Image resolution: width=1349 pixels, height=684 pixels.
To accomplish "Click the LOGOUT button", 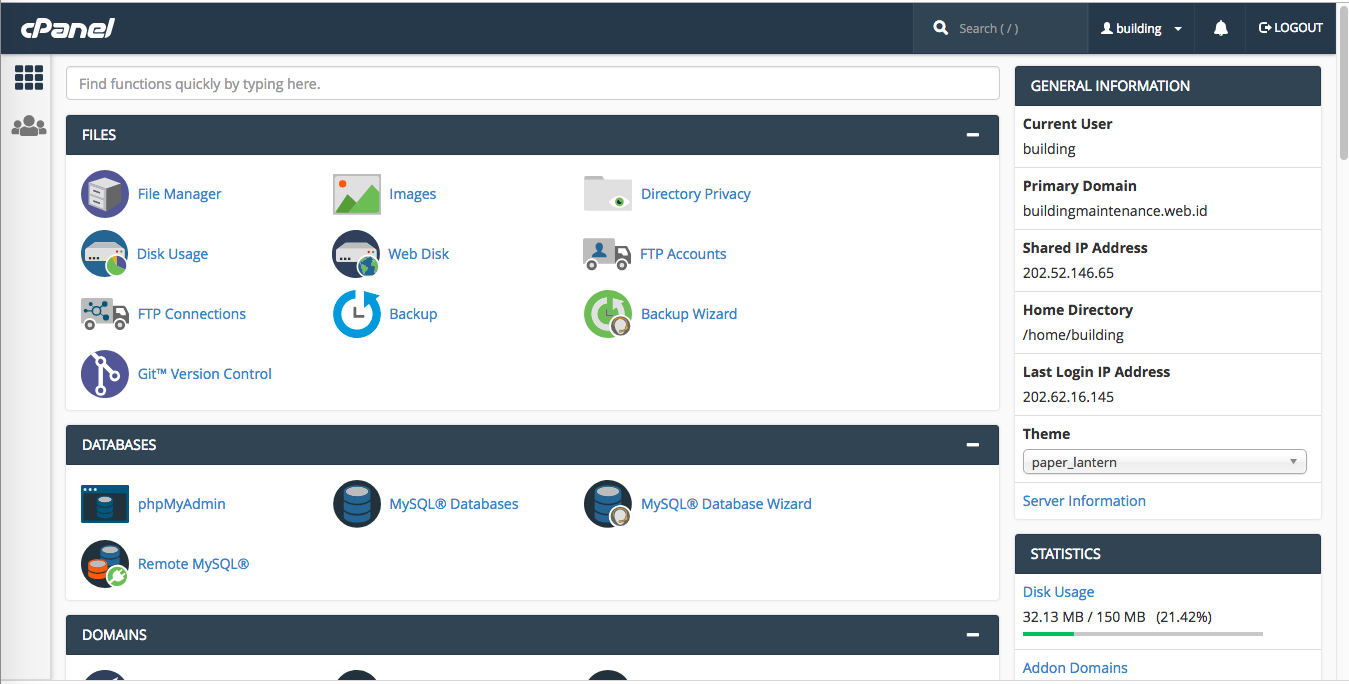I will coord(1291,28).
